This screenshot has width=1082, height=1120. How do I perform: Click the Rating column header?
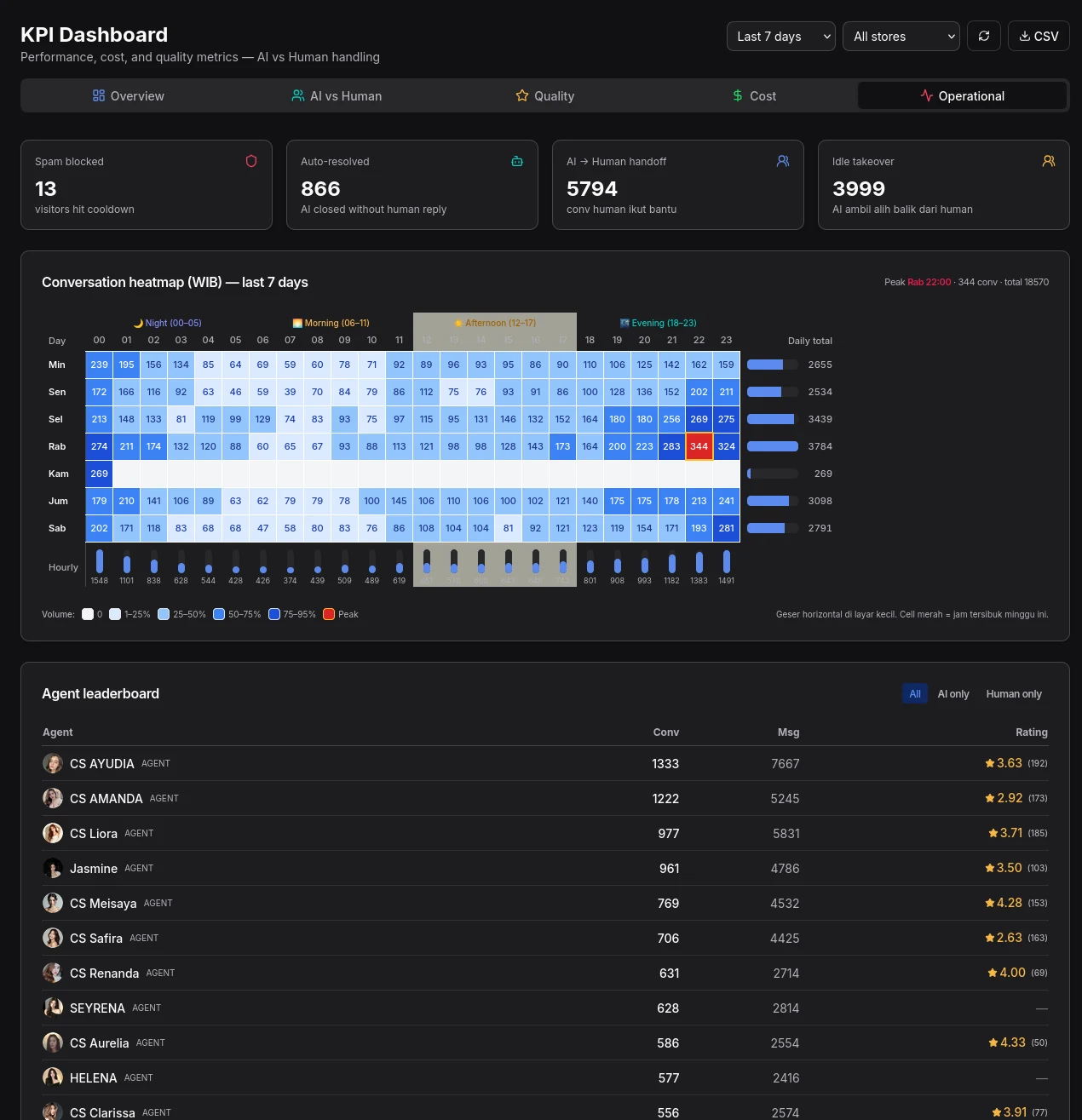tap(1032, 732)
